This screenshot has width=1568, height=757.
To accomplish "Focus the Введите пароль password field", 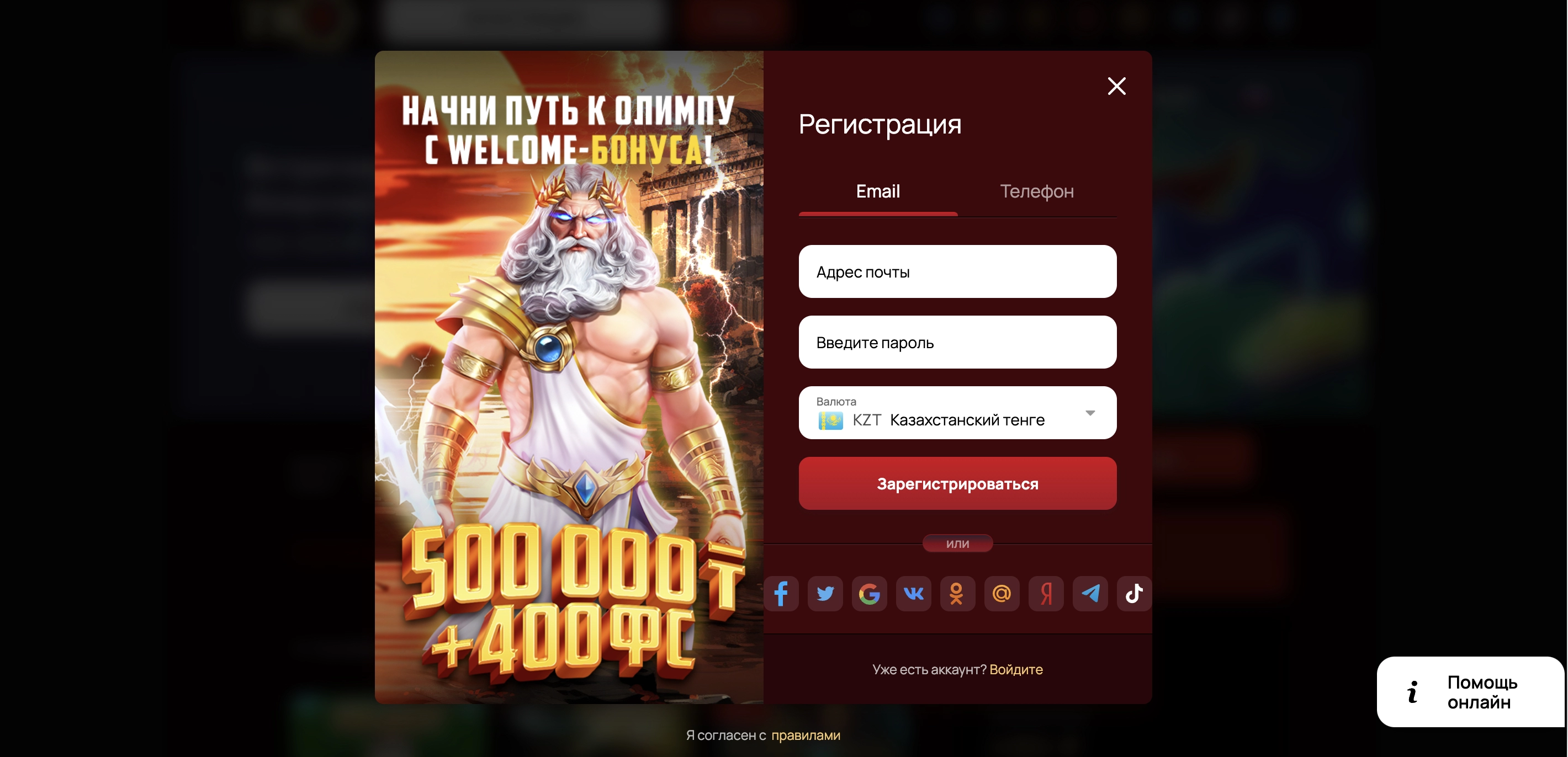I will [x=957, y=342].
